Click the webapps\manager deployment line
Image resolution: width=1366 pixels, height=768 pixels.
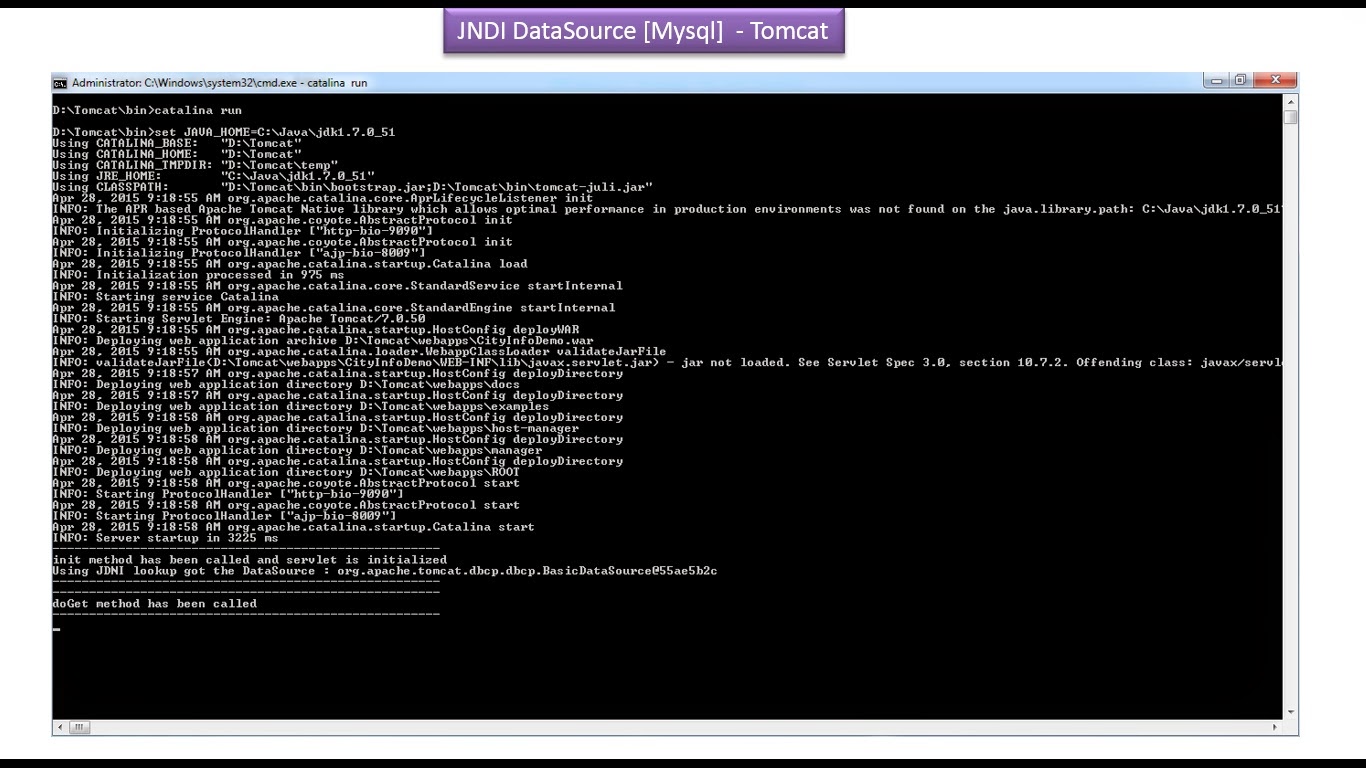pyautogui.click(x=297, y=451)
